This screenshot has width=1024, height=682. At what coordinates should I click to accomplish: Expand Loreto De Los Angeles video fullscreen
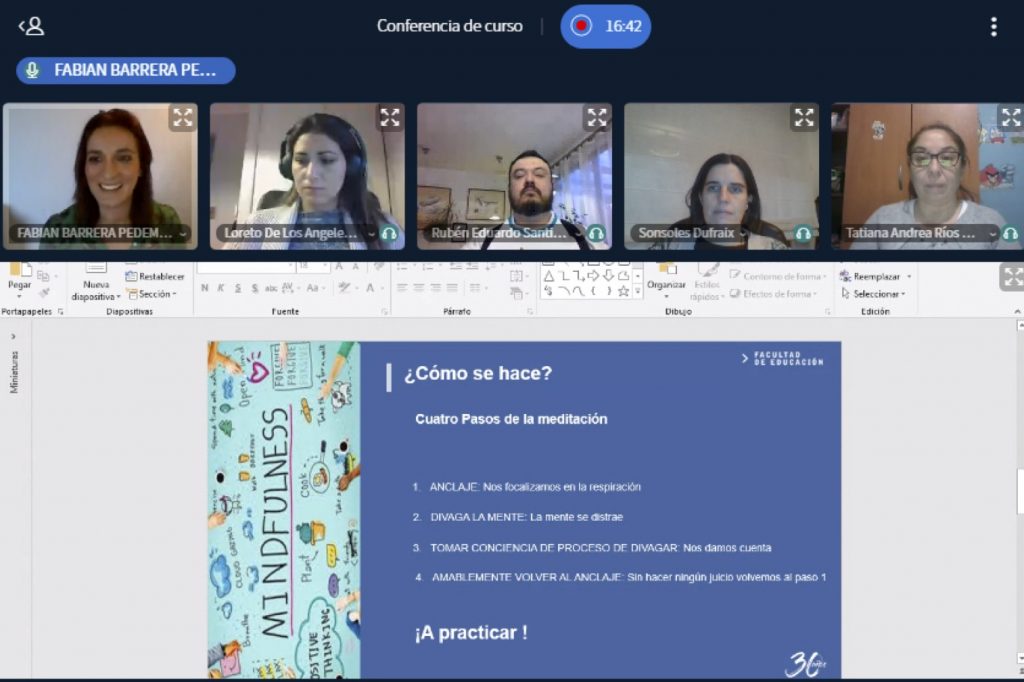tap(390, 118)
